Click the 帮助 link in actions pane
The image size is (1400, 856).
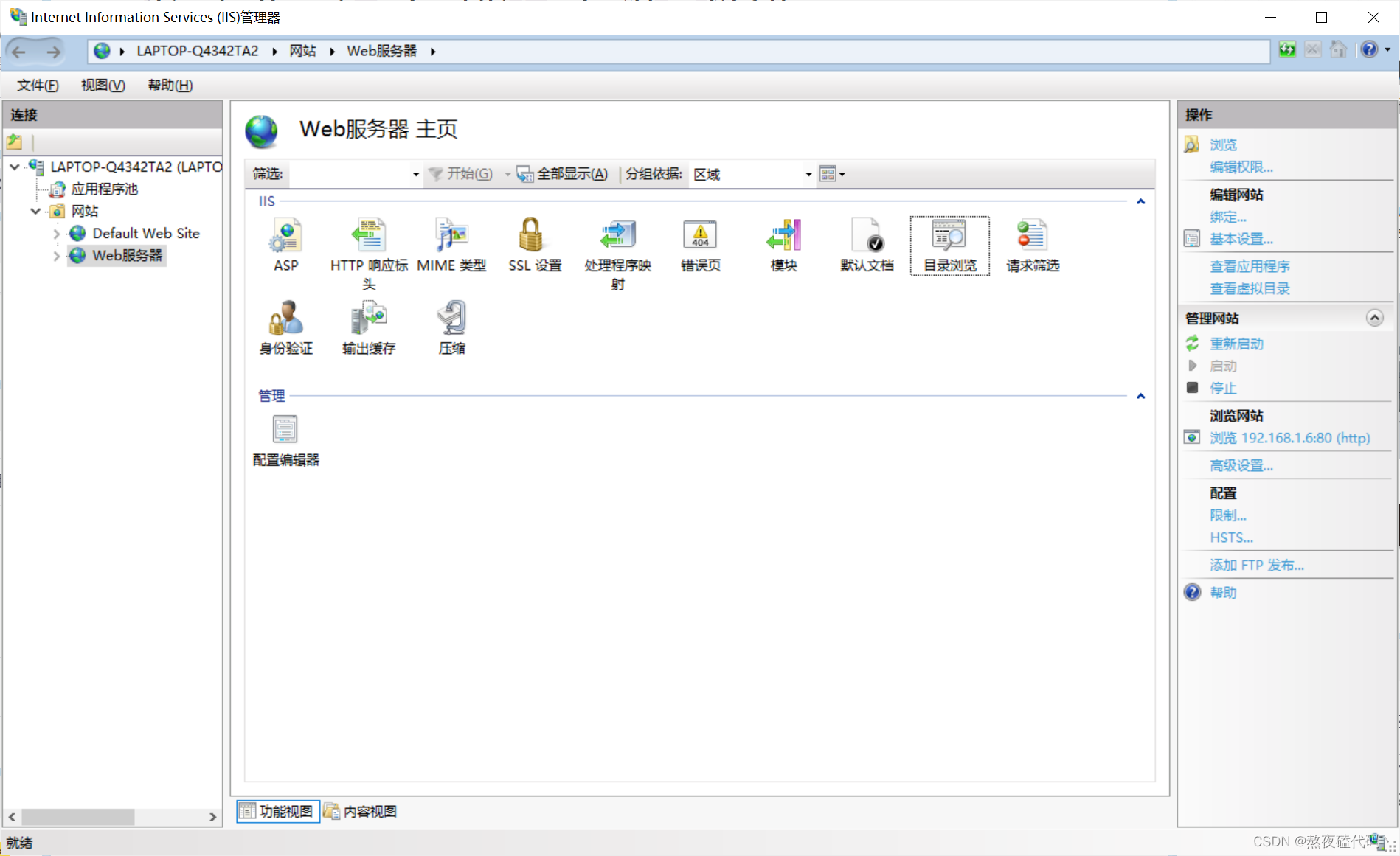pos(1223,593)
